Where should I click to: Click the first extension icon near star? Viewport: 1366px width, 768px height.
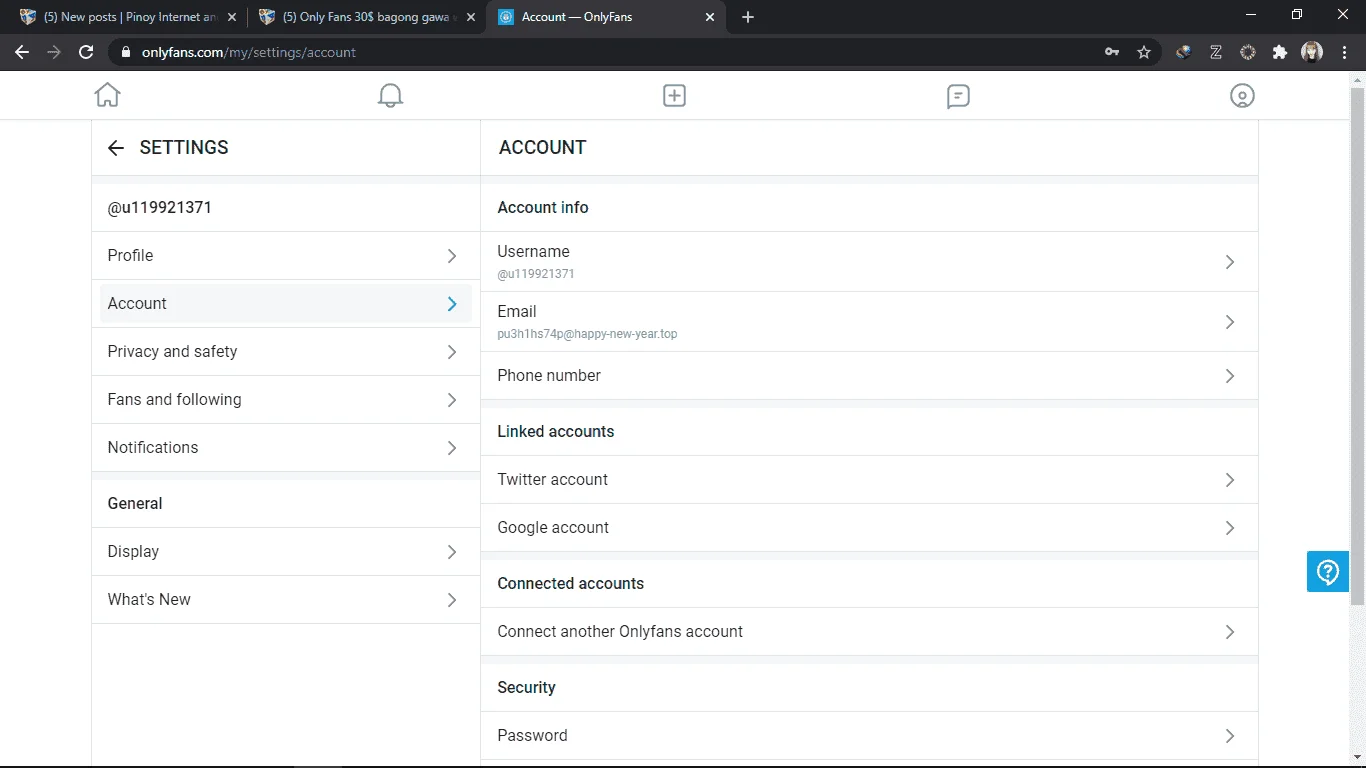tap(1184, 52)
